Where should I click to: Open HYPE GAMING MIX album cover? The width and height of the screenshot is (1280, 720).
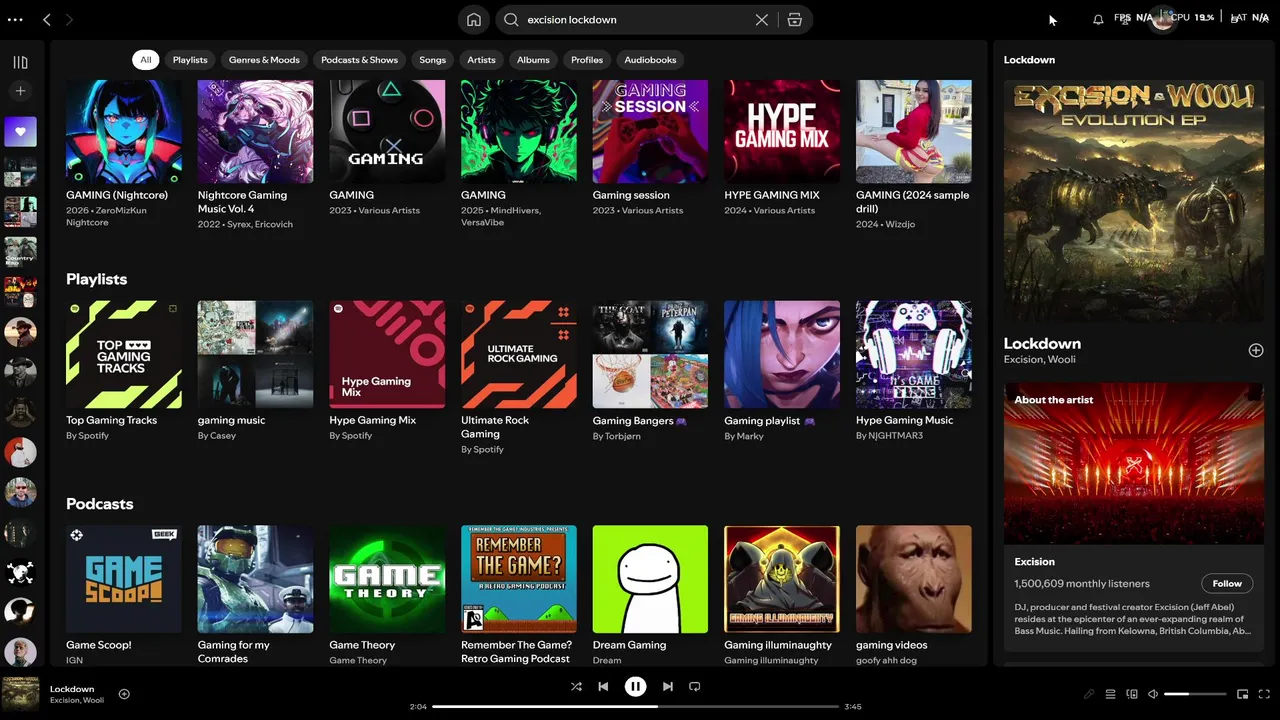[x=782, y=130]
